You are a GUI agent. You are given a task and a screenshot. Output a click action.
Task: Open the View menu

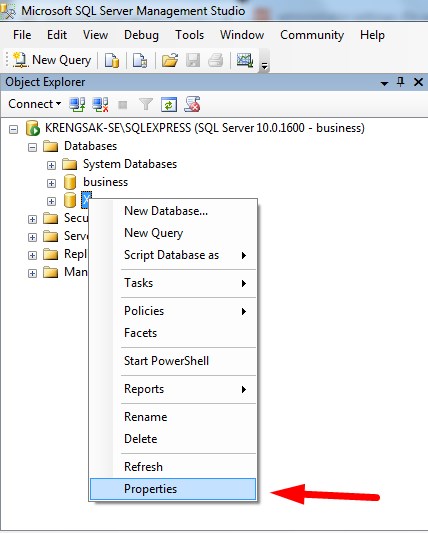click(96, 35)
